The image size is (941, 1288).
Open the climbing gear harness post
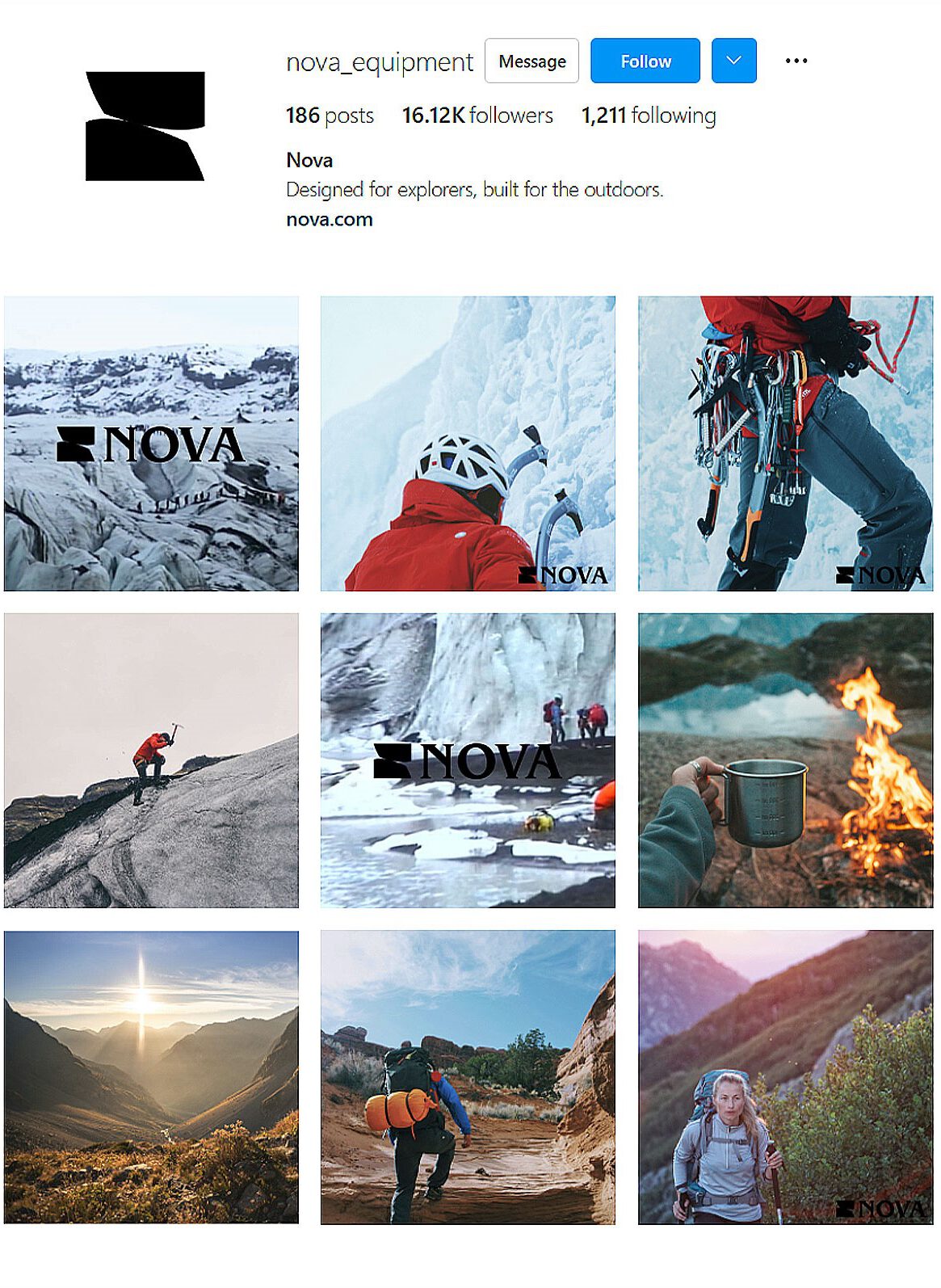coord(785,444)
